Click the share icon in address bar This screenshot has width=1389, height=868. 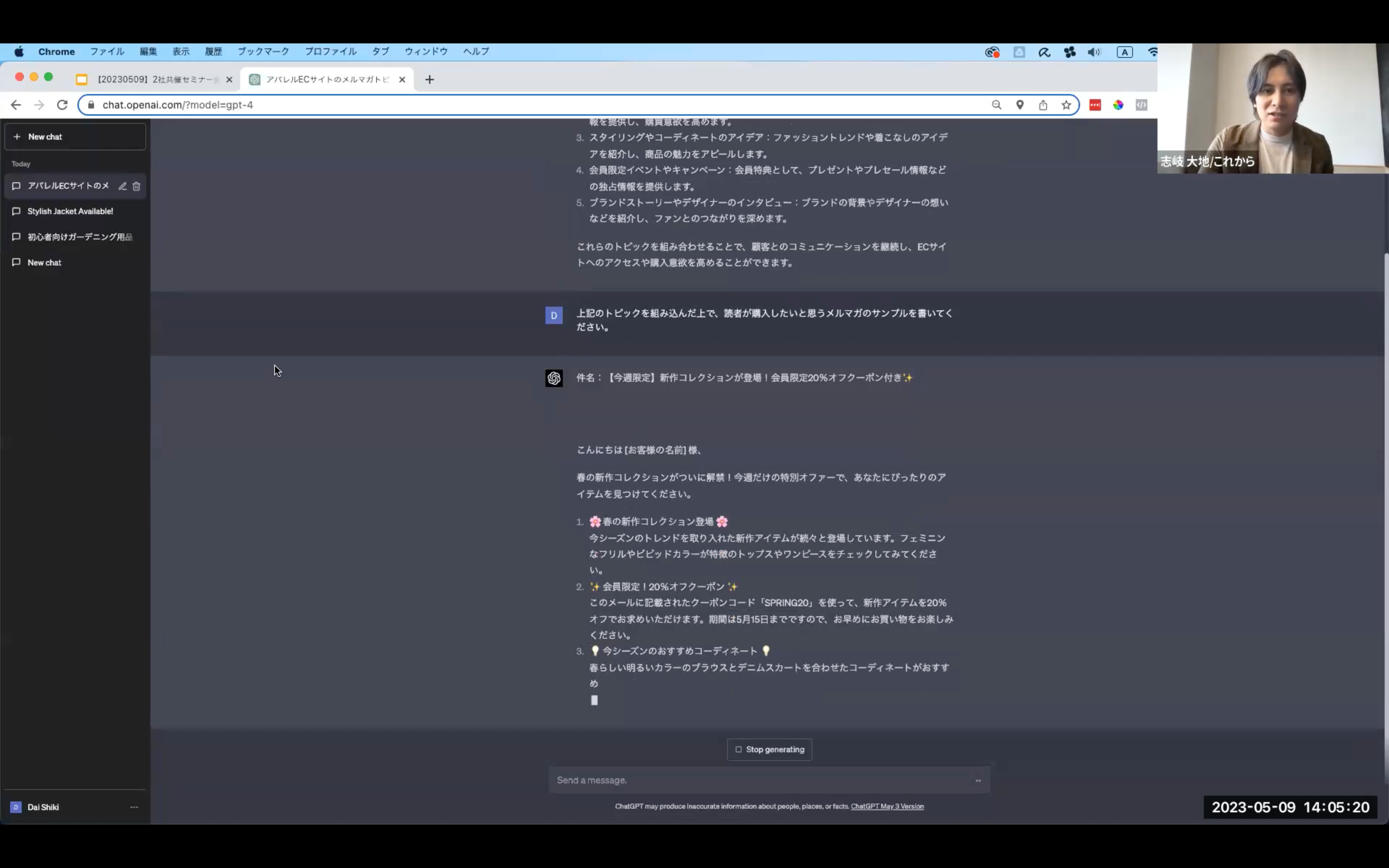1043,105
